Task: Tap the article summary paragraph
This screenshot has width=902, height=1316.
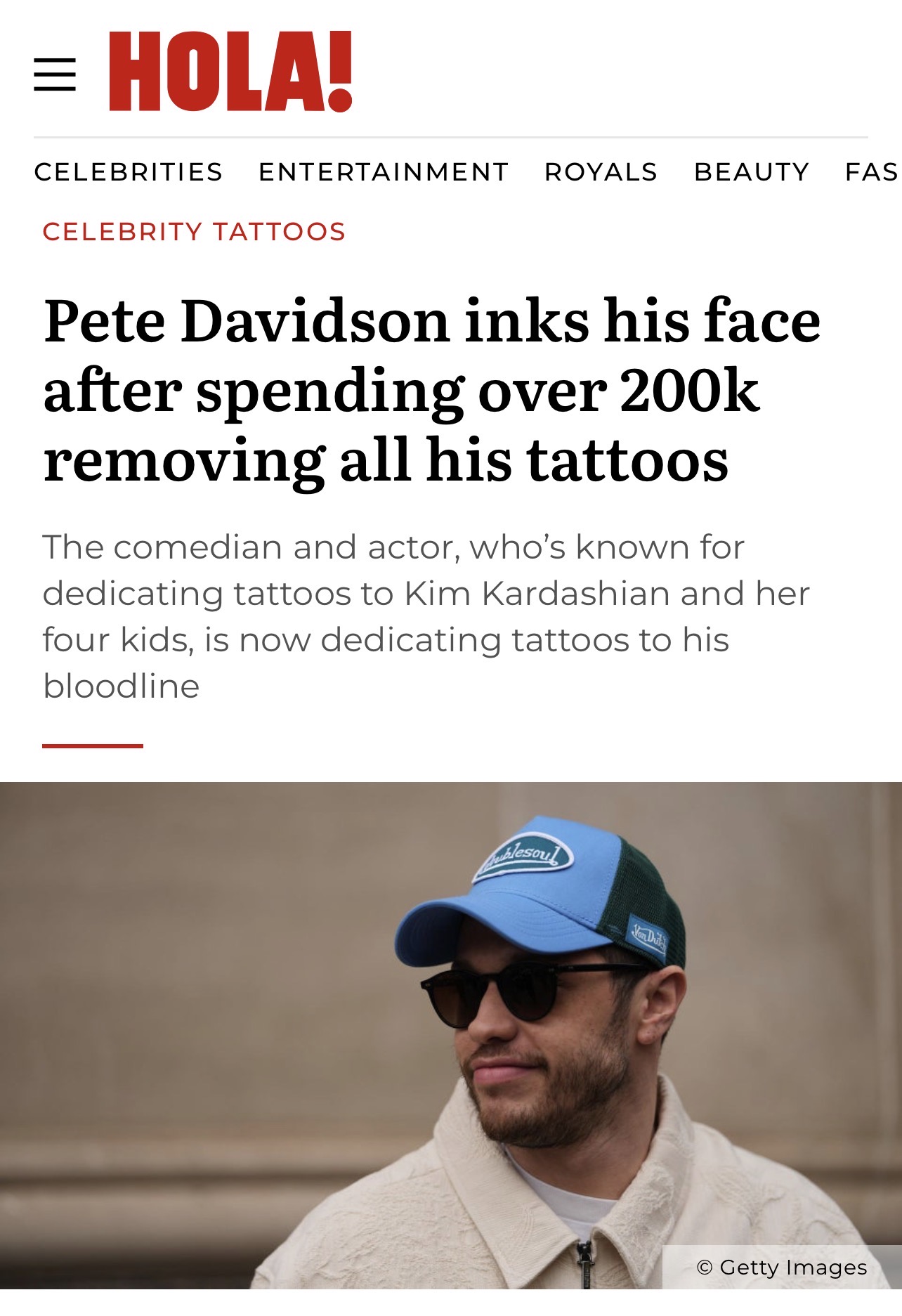Action: (x=426, y=616)
